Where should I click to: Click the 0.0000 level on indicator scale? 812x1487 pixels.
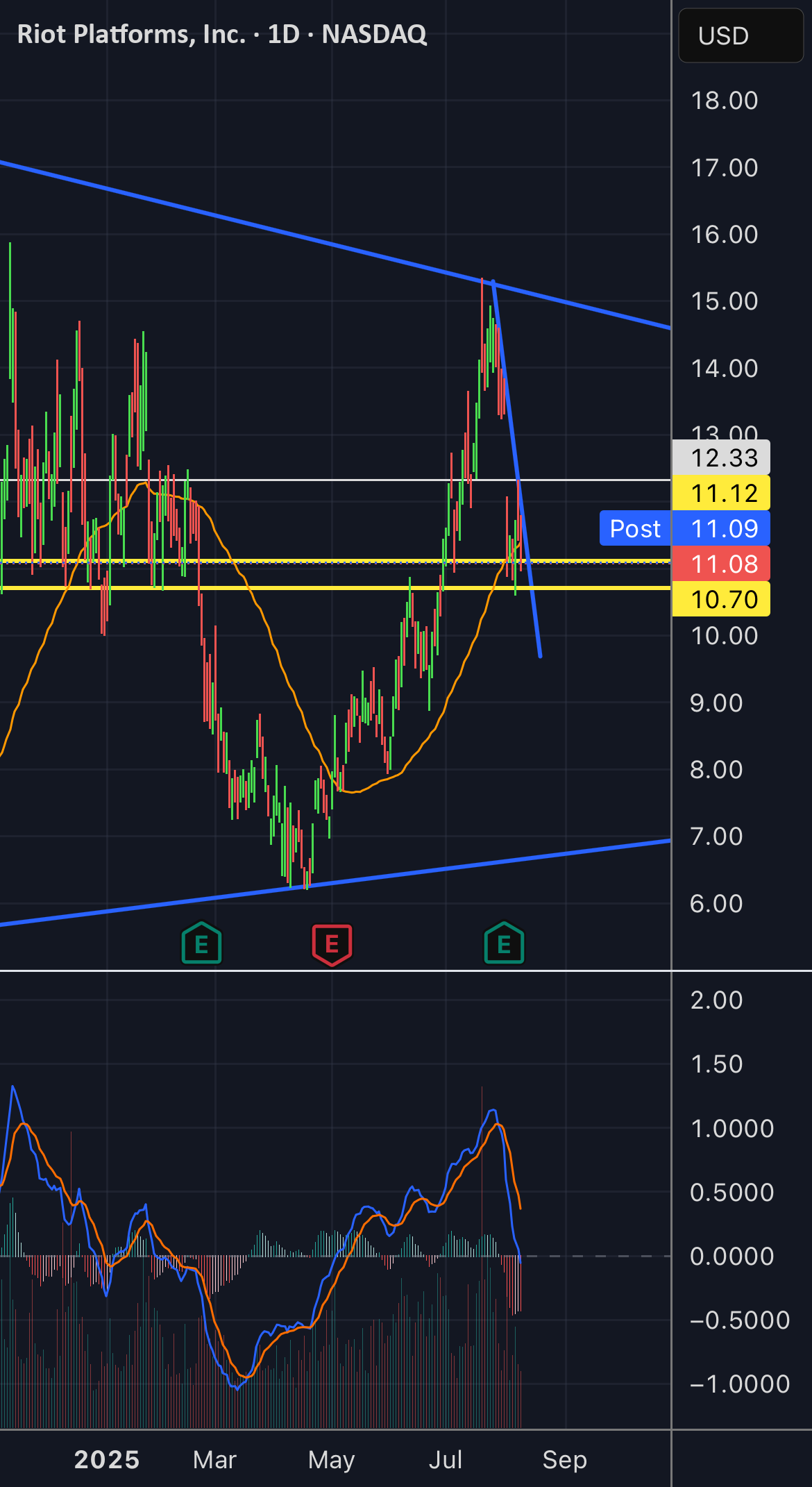point(731,1256)
